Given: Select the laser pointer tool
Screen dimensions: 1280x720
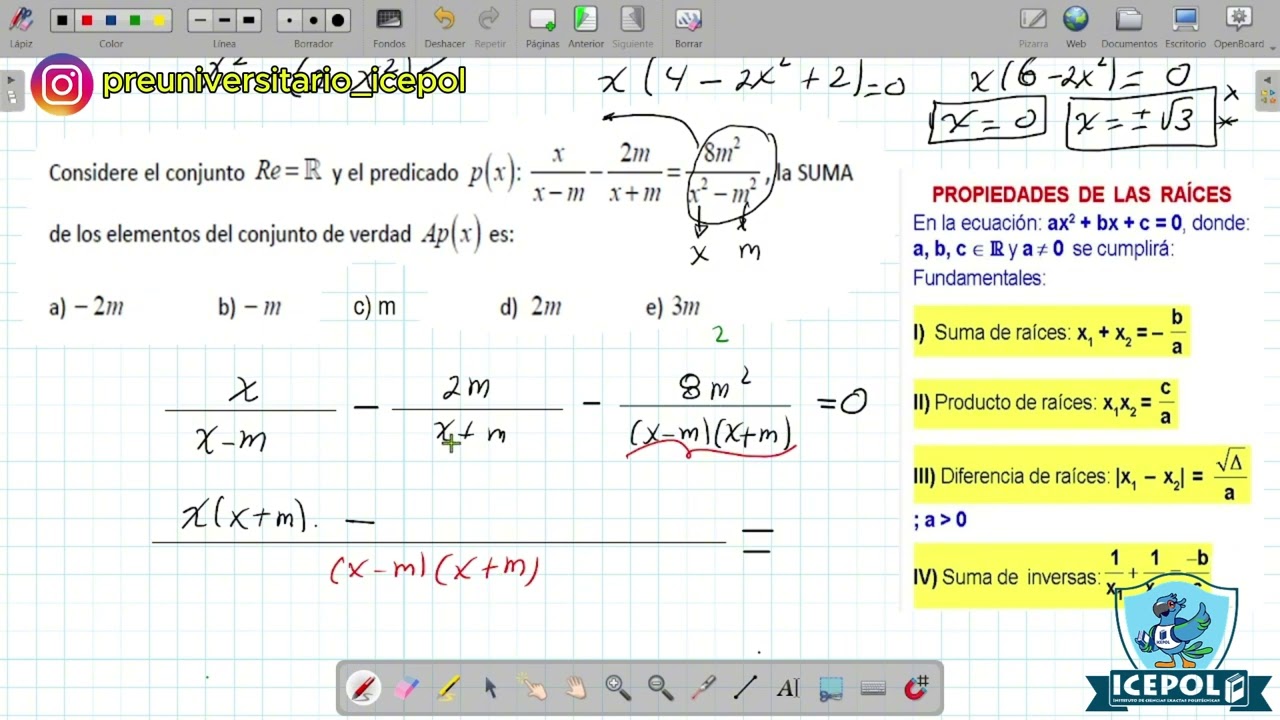Looking at the screenshot, I should point(703,688).
